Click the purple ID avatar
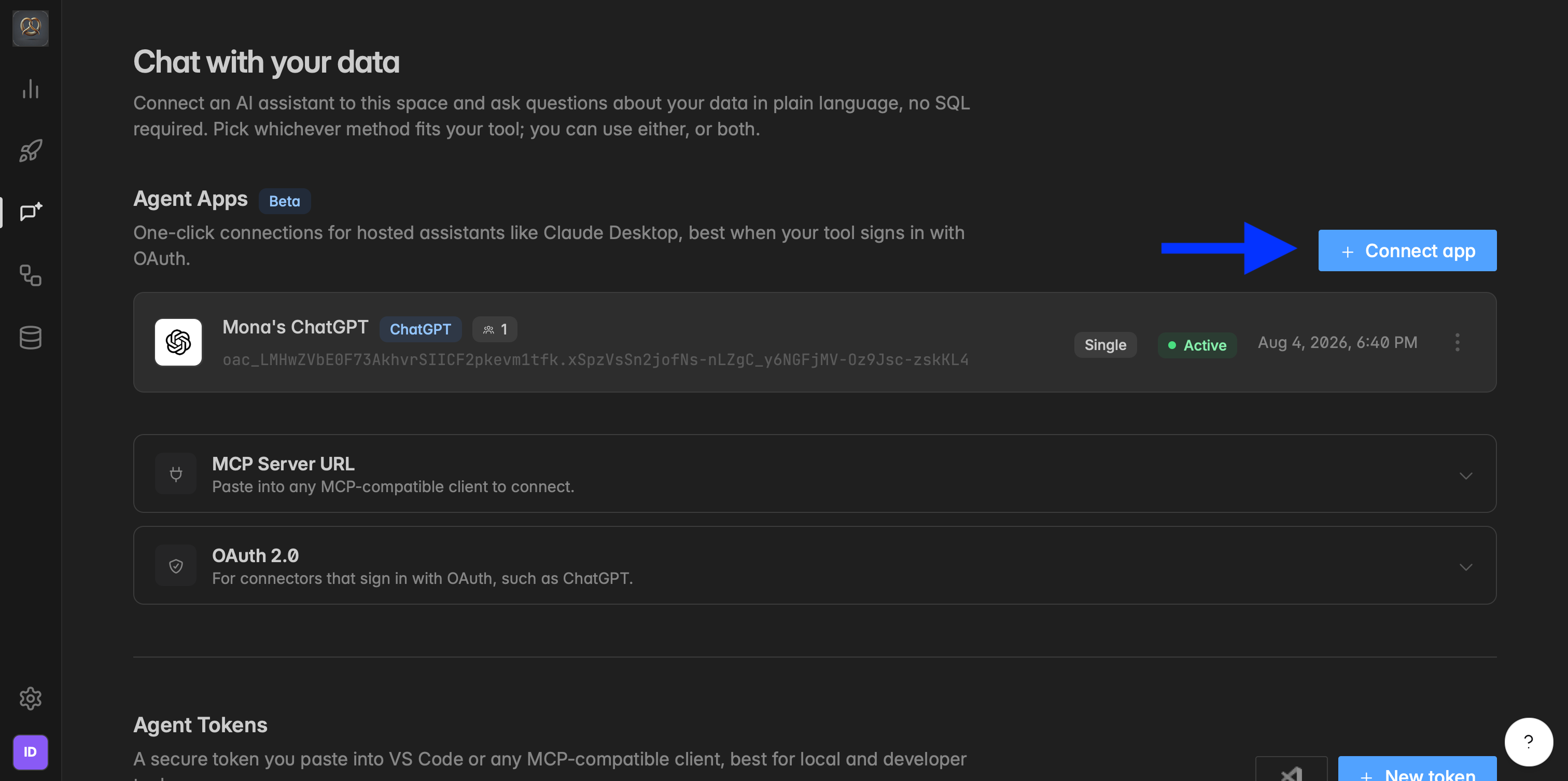The height and width of the screenshot is (781, 1568). 31,752
